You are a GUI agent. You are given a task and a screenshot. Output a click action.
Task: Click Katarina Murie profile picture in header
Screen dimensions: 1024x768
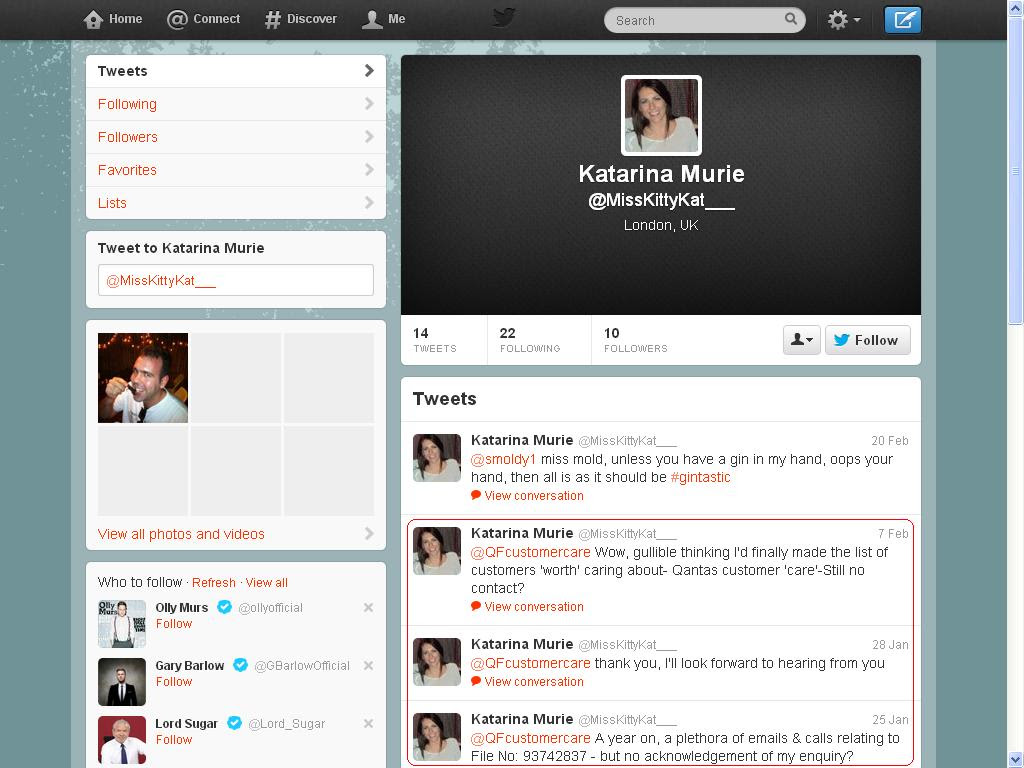(x=661, y=116)
